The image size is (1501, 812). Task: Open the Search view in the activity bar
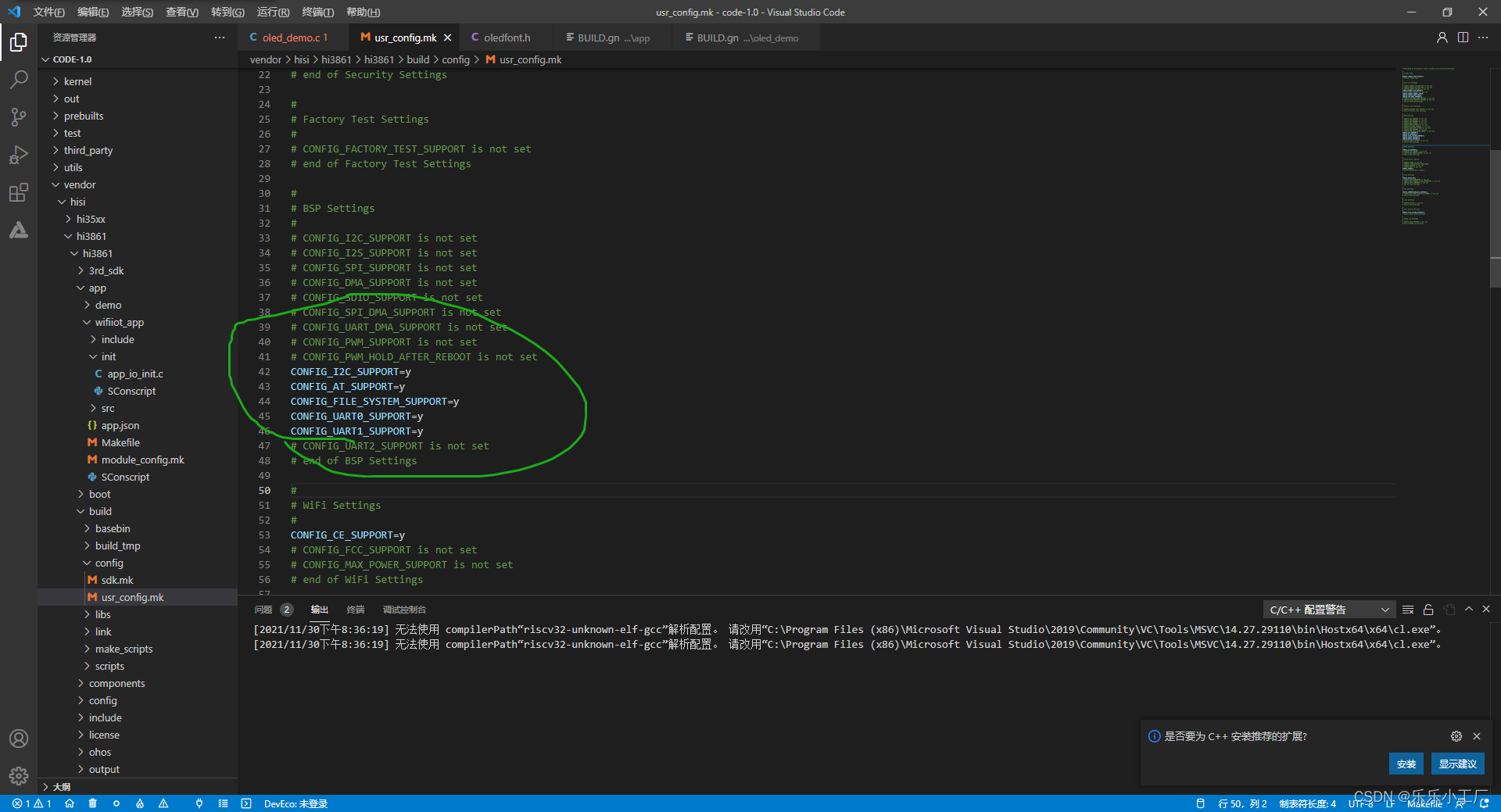19,79
